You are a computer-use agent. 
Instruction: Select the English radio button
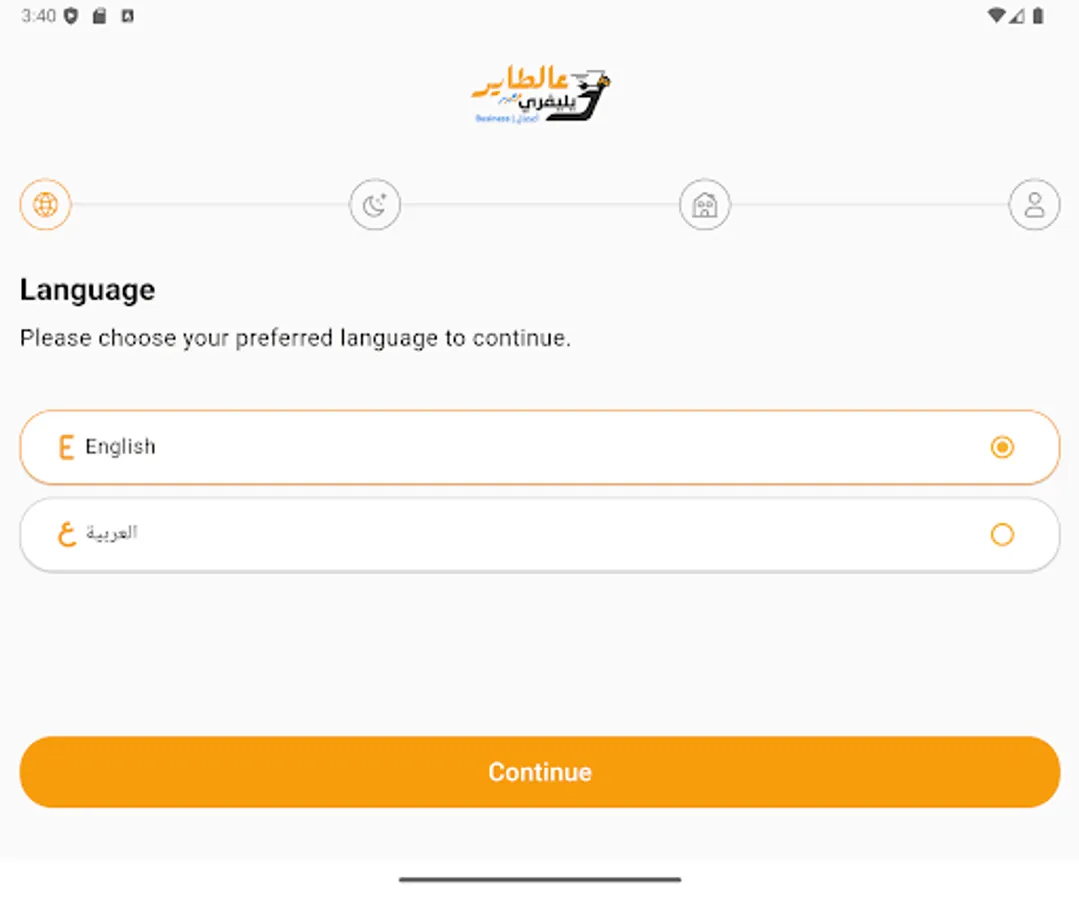tap(1002, 447)
